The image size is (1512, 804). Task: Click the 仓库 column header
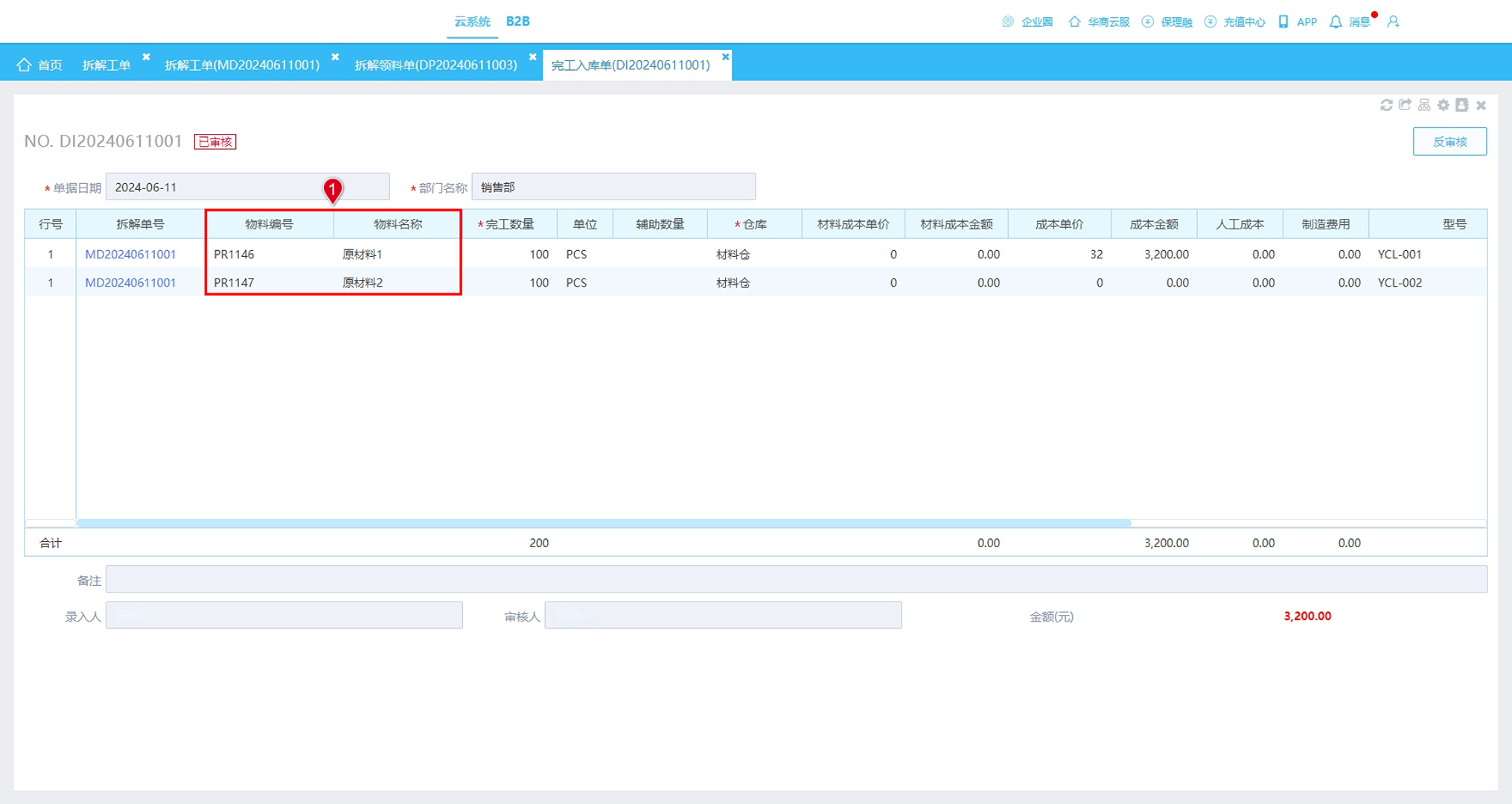tap(754, 224)
